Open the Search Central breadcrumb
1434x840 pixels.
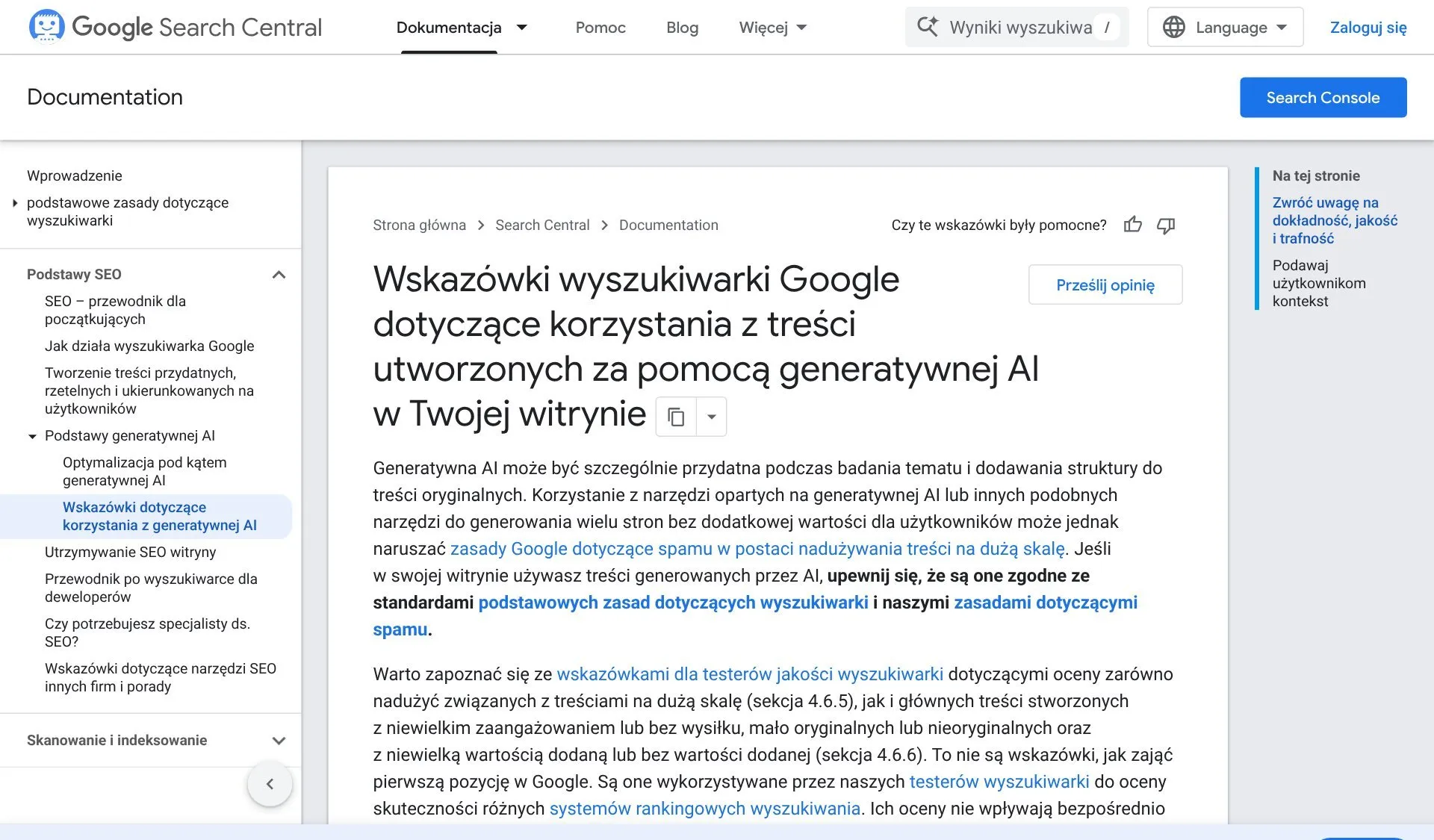coord(542,225)
